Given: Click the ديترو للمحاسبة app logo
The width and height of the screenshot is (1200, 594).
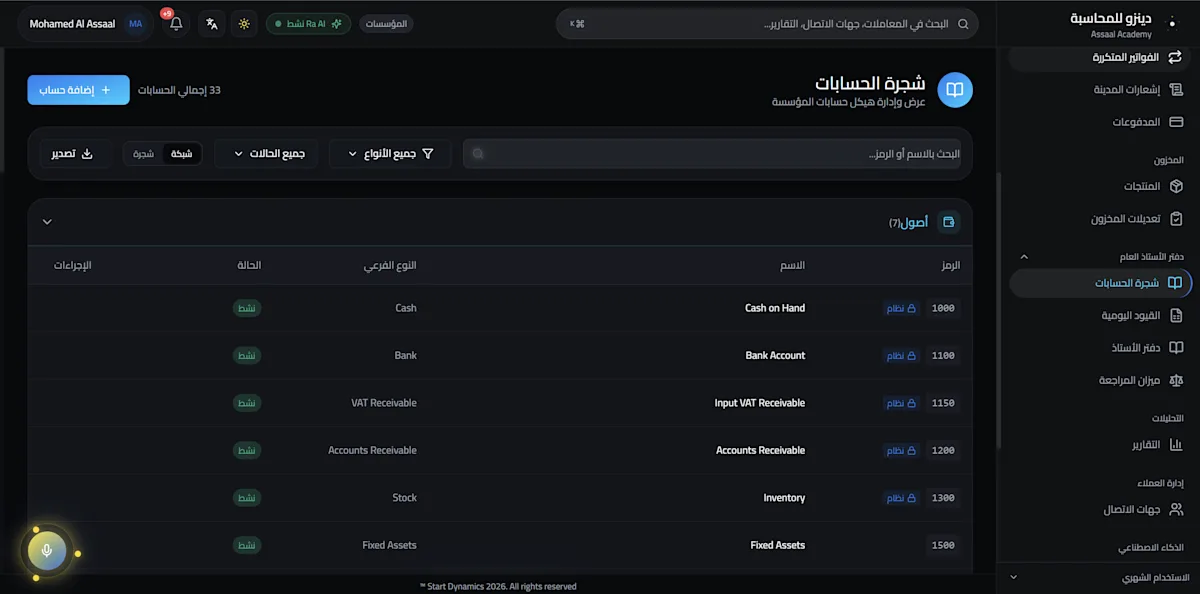Looking at the screenshot, I should tap(1171, 23).
